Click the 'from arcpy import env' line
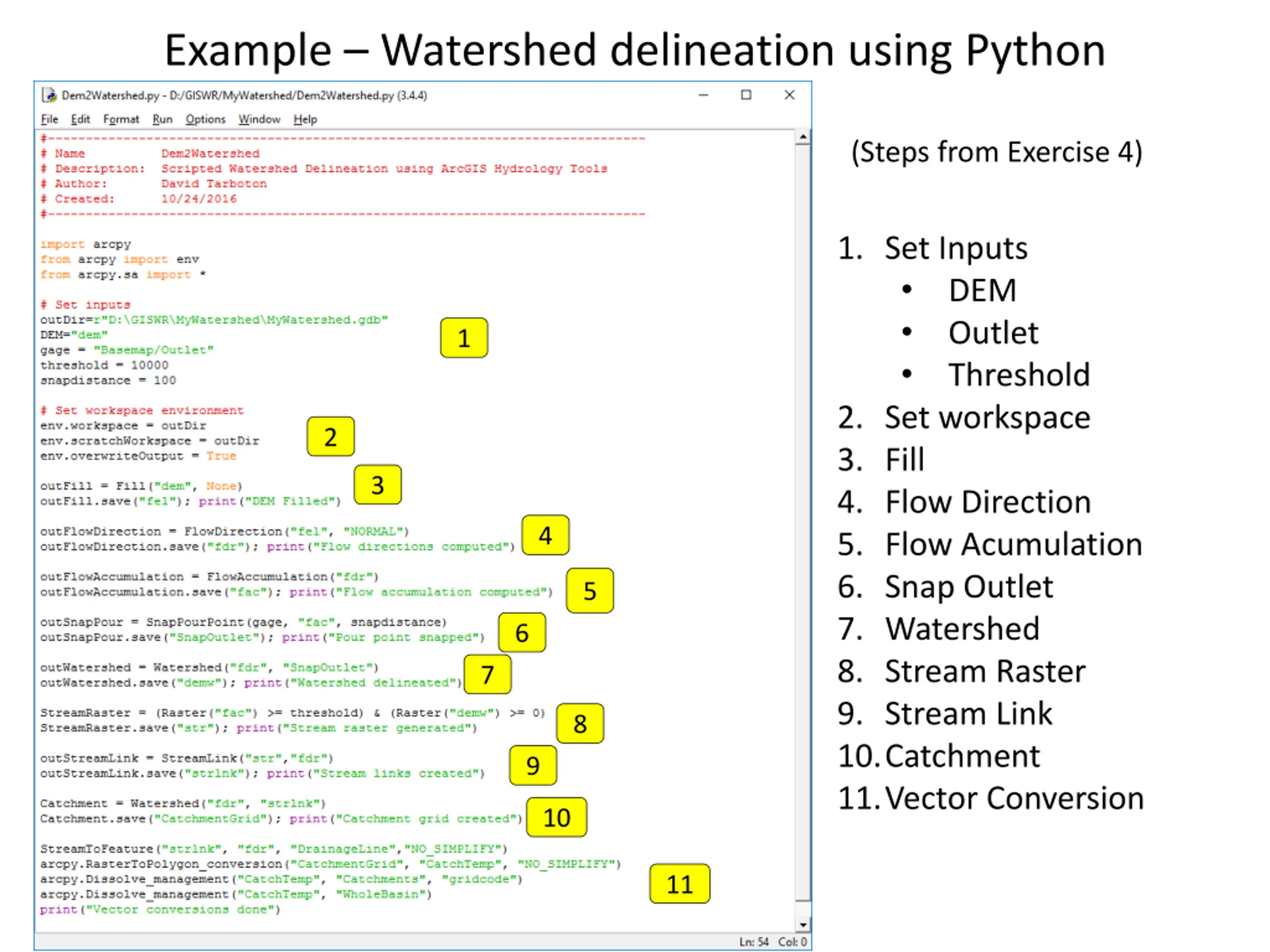The height and width of the screenshot is (952, 1270). tap(120, 259)
